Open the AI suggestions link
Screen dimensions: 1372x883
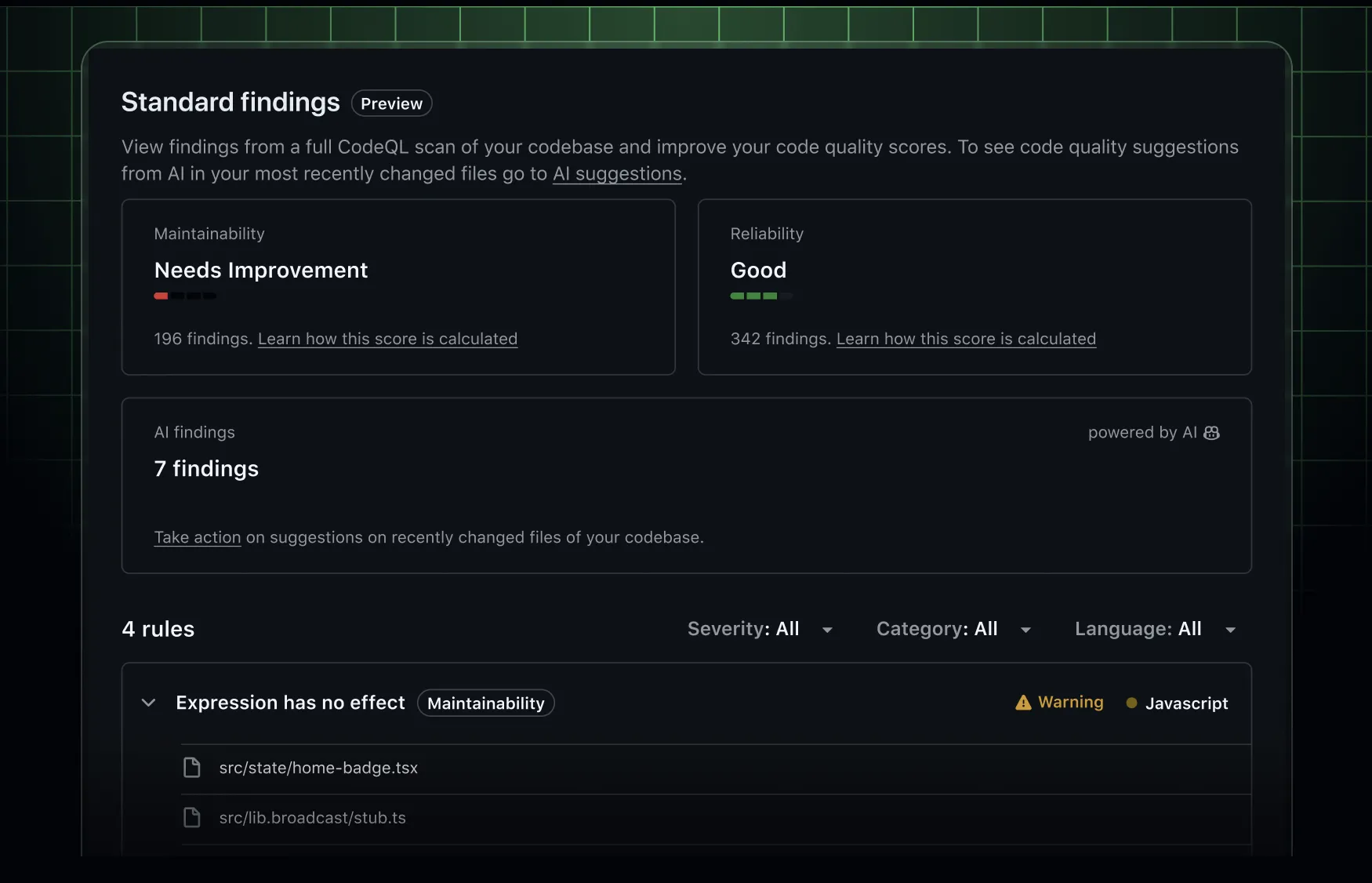point(616,174)
